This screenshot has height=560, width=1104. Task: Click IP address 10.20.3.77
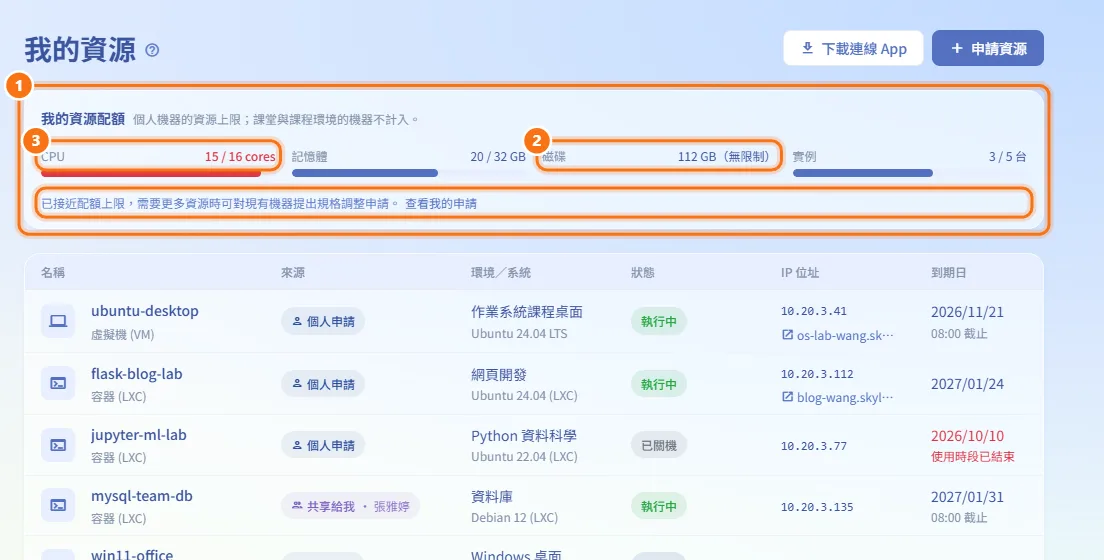(x=814, y=445)
